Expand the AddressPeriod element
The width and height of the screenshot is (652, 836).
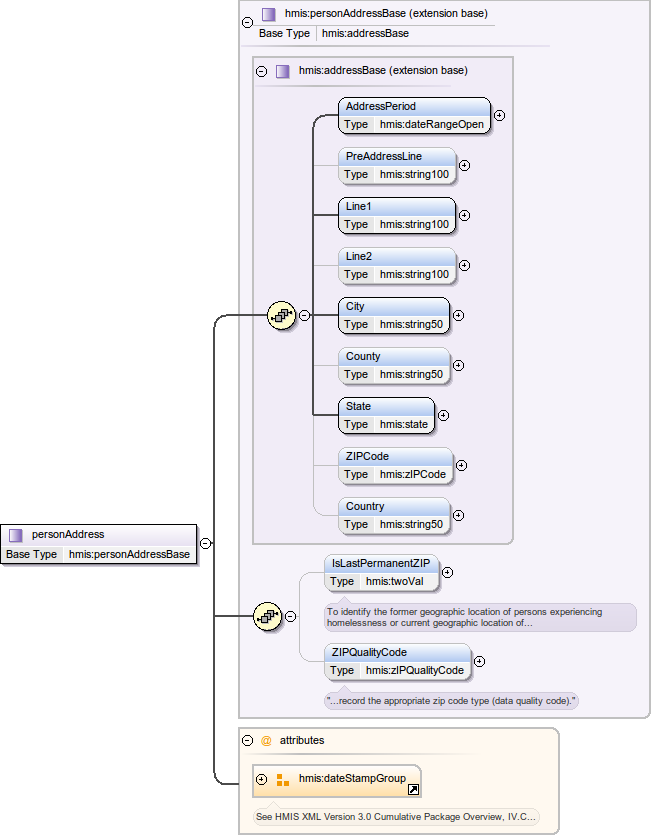pos(499,115)
